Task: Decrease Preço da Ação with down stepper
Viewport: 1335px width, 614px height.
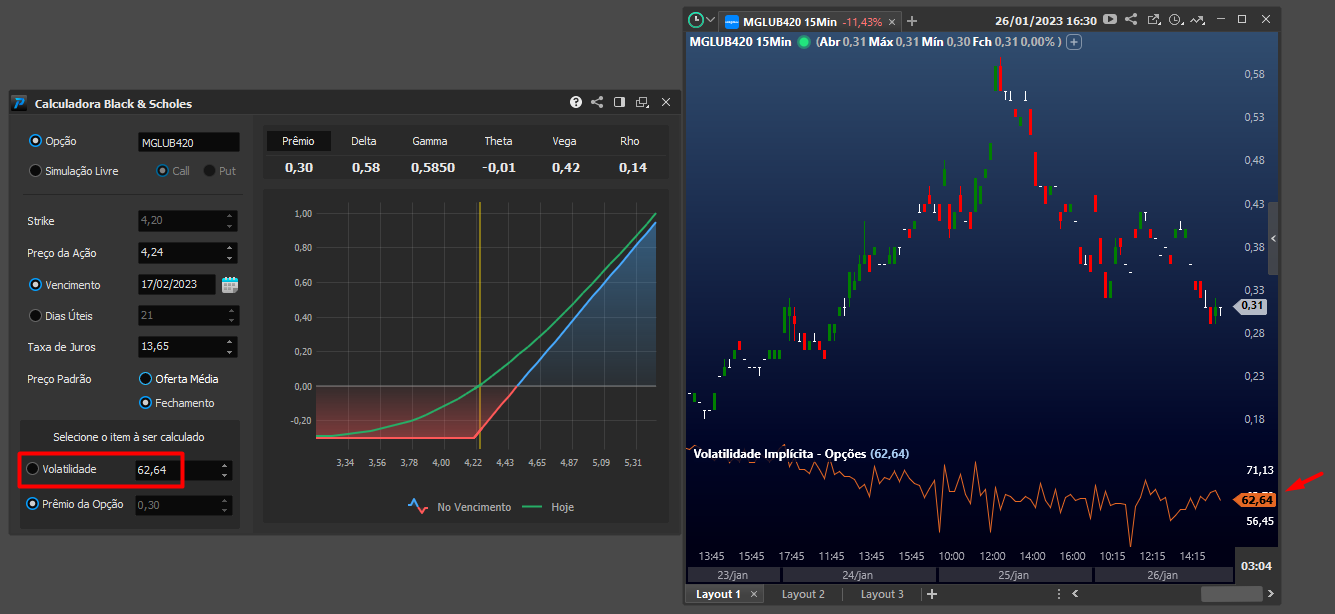Action: point(229,258)
